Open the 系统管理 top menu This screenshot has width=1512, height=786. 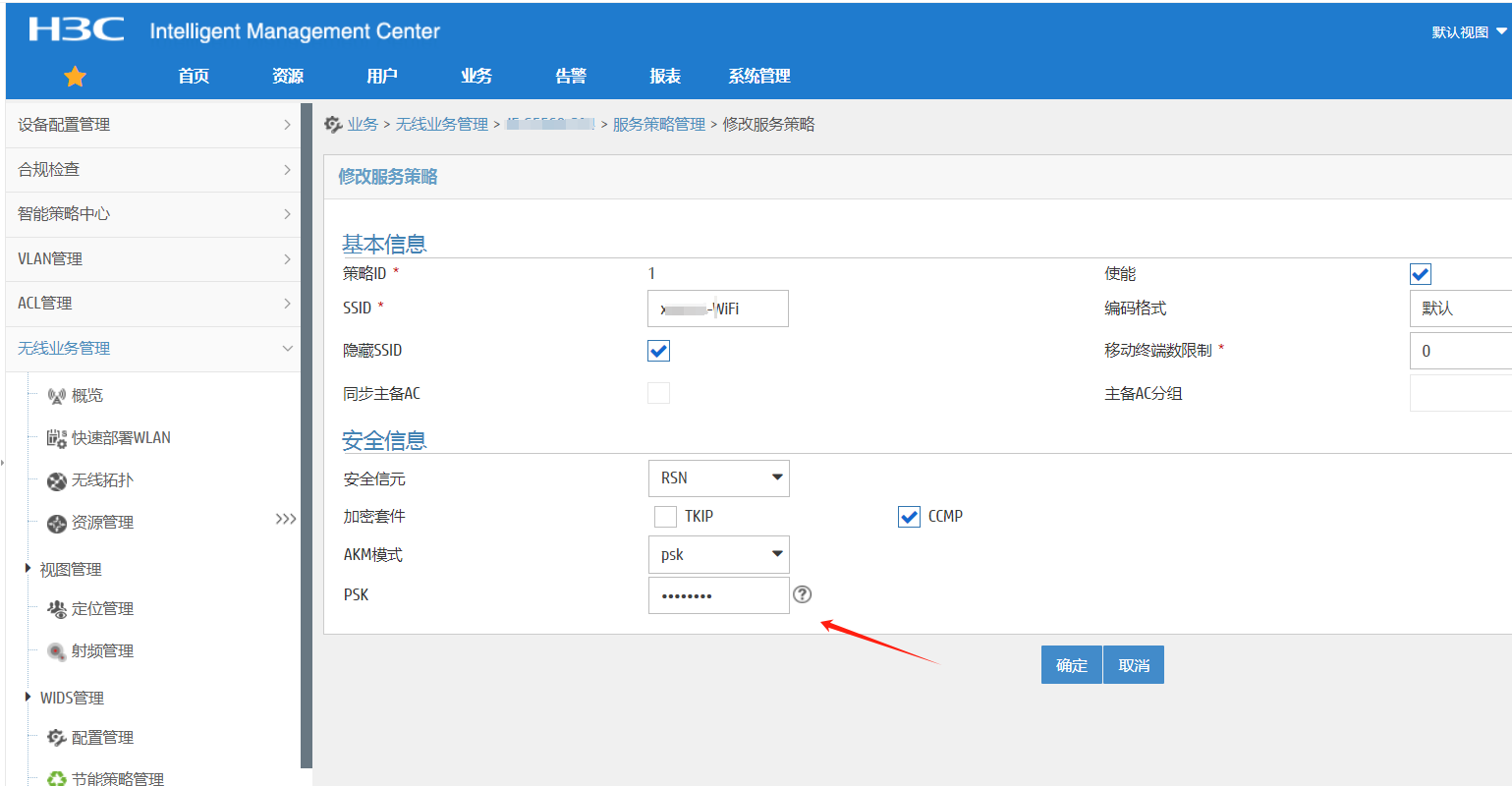click(759, 77)
